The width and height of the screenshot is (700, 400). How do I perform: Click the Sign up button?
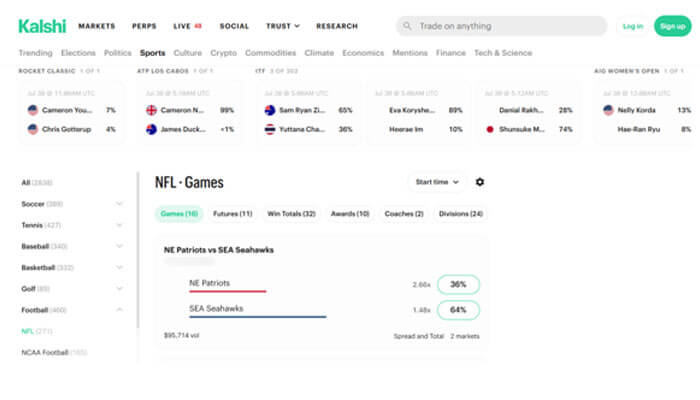673,26
